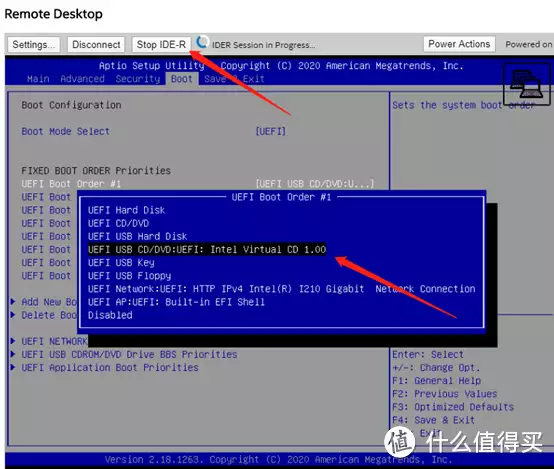Click the F2: Previous Values hint

(444, 394)
